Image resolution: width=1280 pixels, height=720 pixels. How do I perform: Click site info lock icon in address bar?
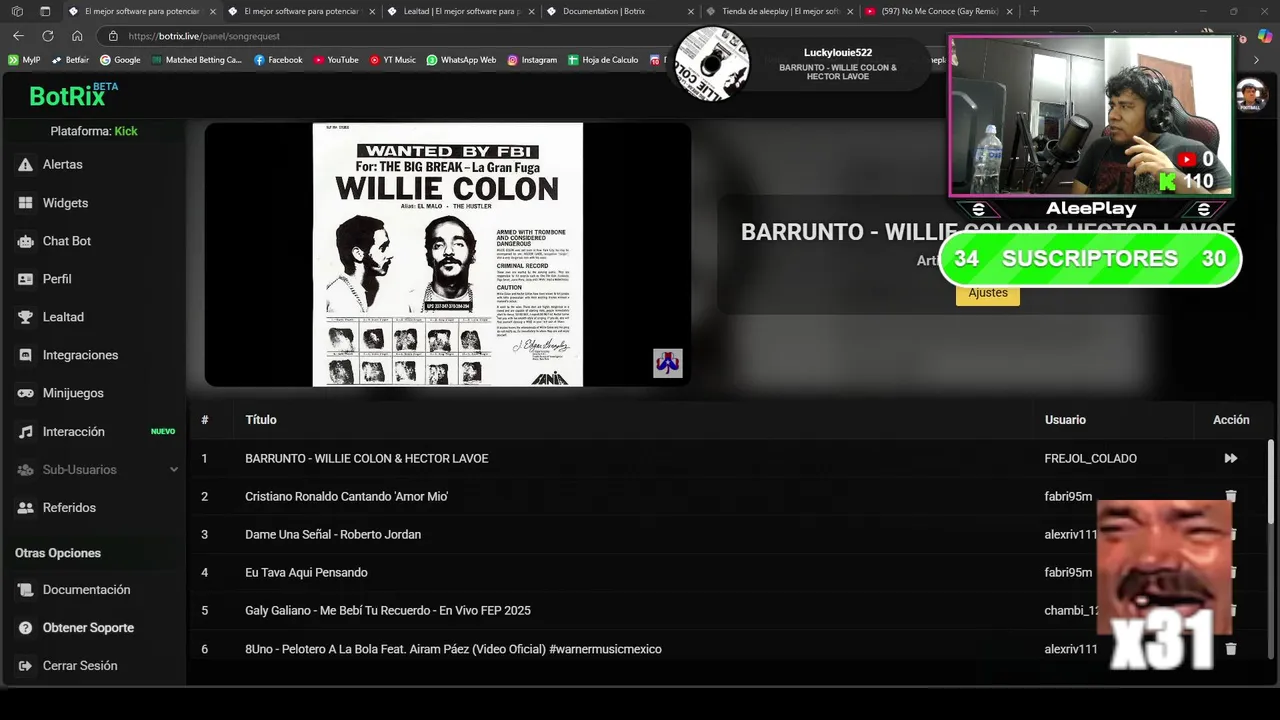(x=113, y=36)
